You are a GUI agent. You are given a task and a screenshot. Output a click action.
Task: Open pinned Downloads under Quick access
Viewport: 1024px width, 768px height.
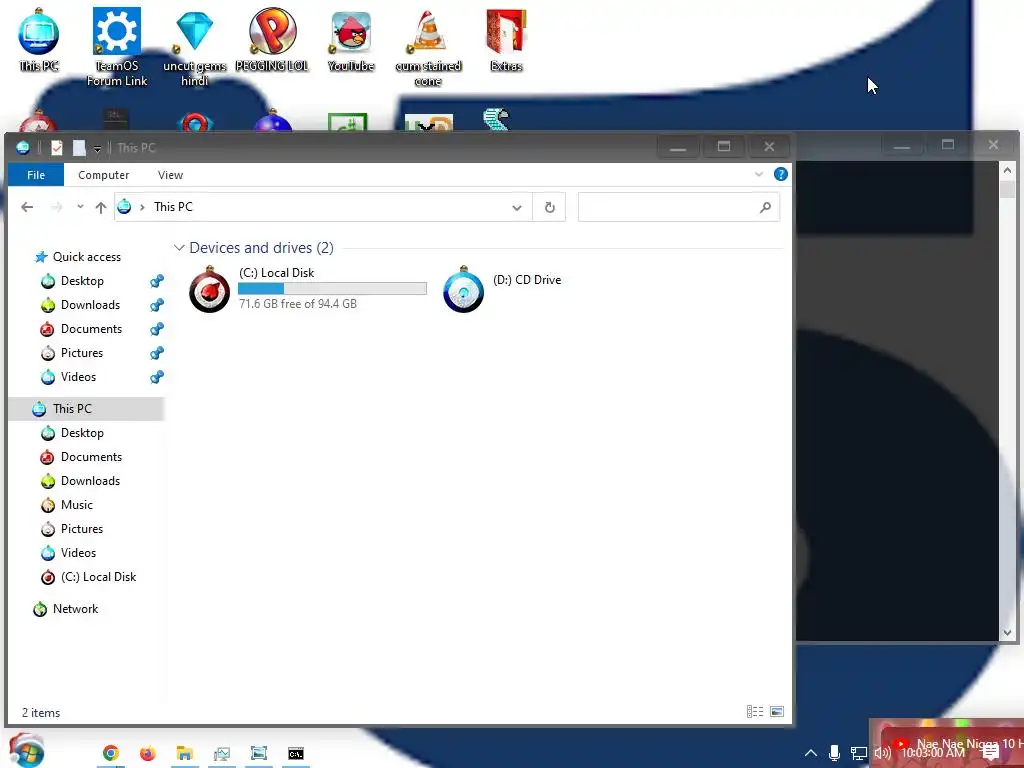(x=90, y=305)
